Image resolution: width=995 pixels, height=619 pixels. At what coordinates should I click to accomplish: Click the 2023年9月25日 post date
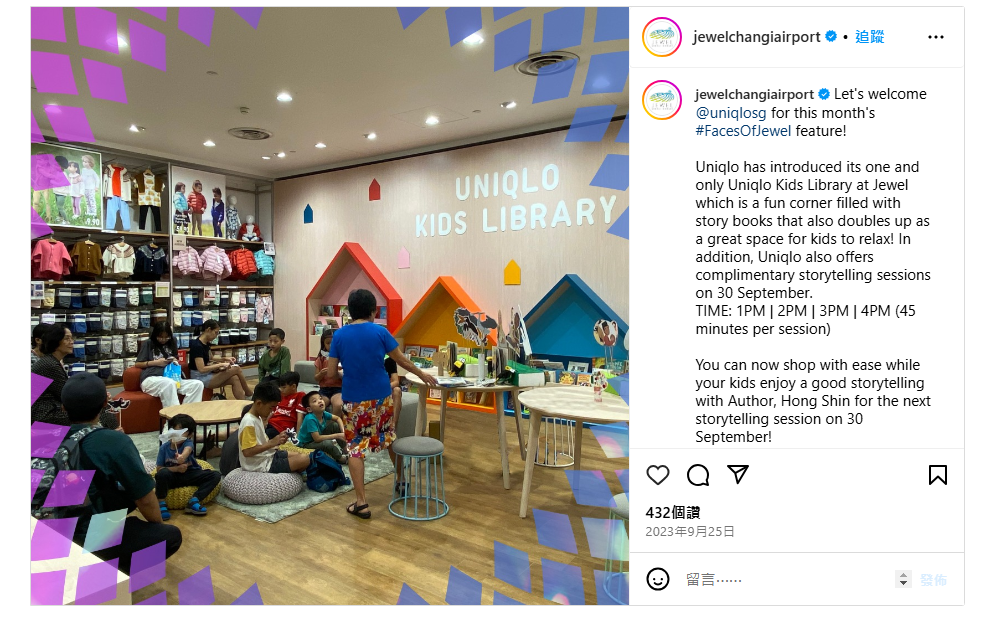tap(690, 531)
